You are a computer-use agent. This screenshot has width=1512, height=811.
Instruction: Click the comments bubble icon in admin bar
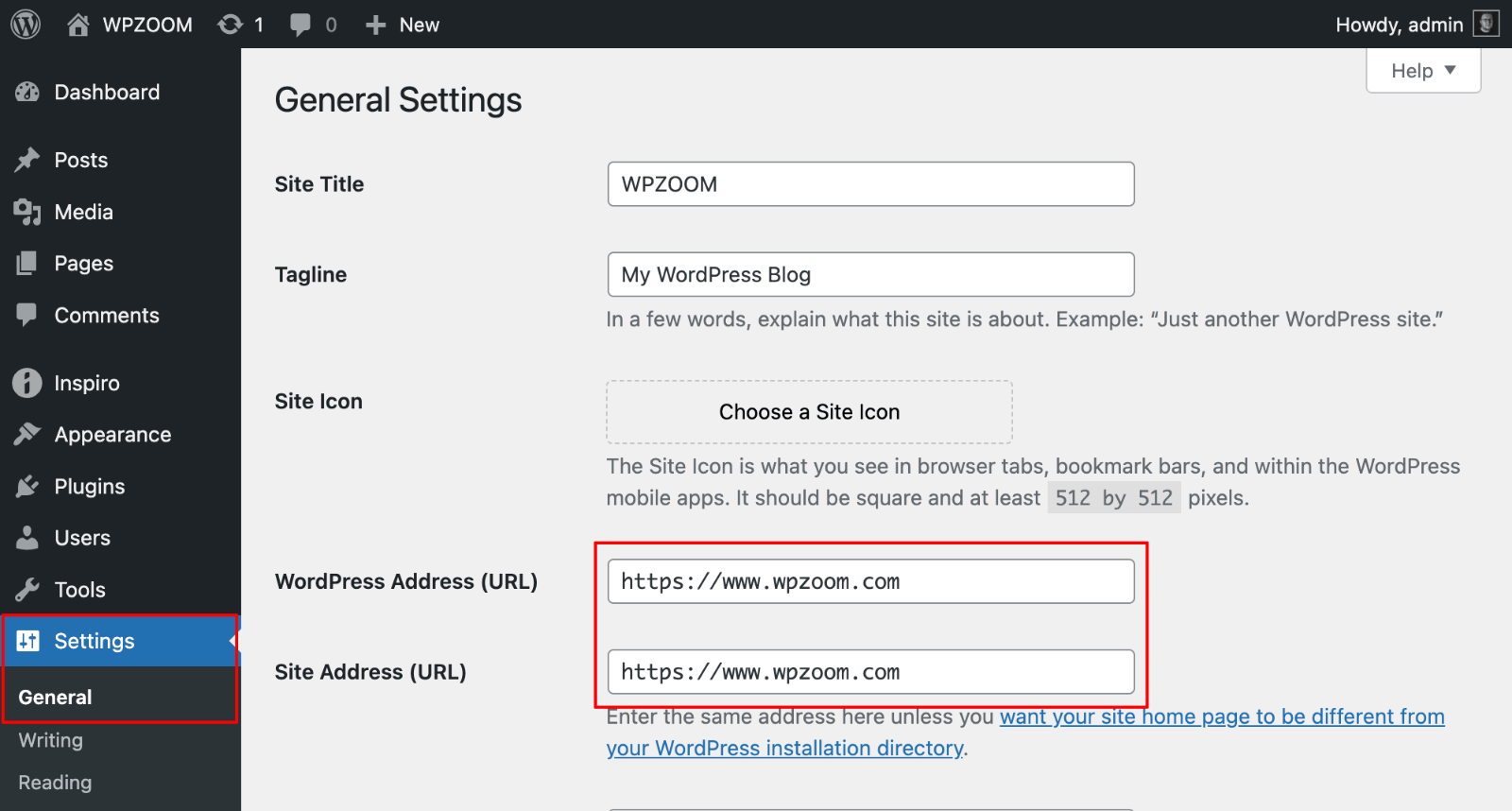click(301, 25)
